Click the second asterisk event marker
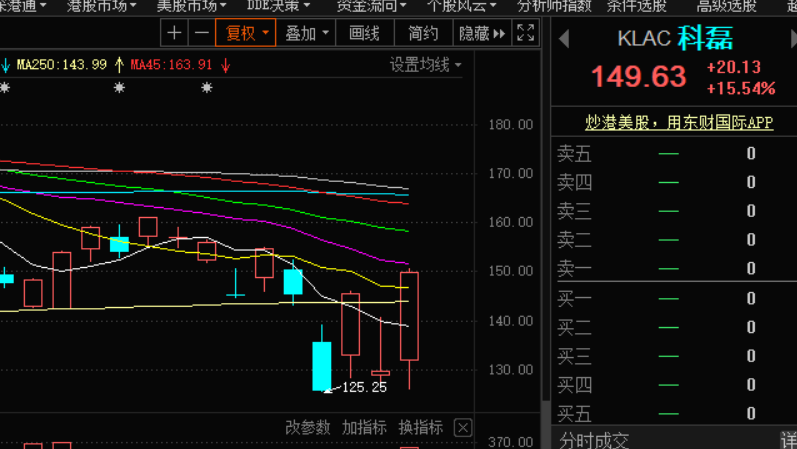 119,88
